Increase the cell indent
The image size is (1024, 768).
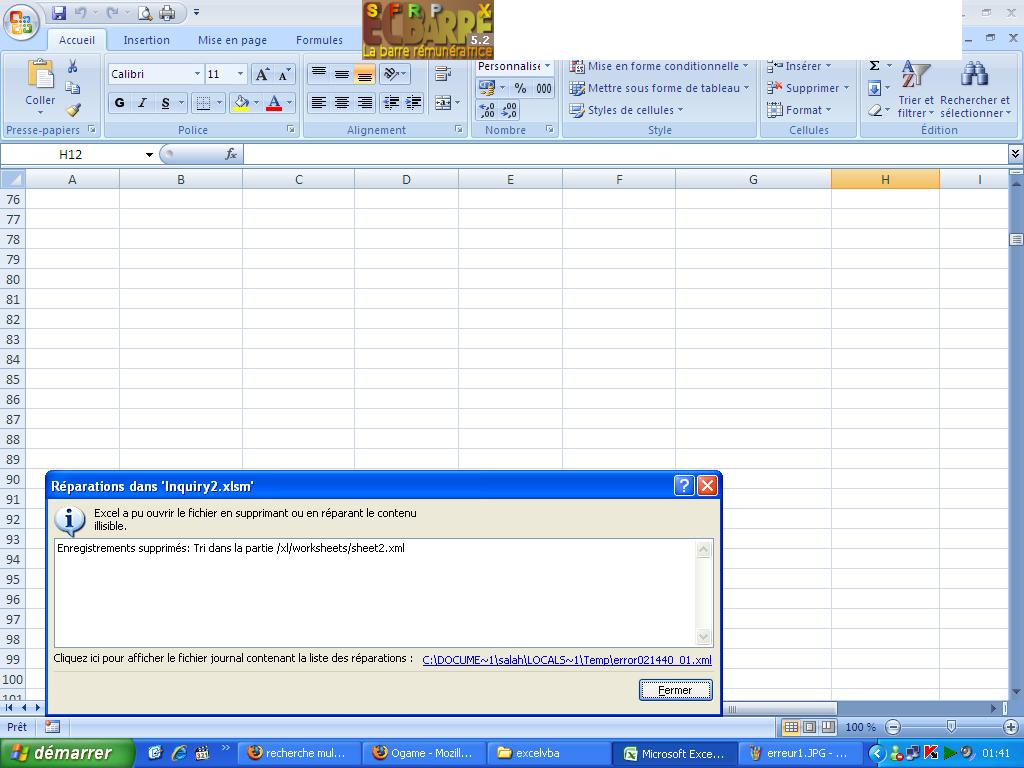point(413,103)
